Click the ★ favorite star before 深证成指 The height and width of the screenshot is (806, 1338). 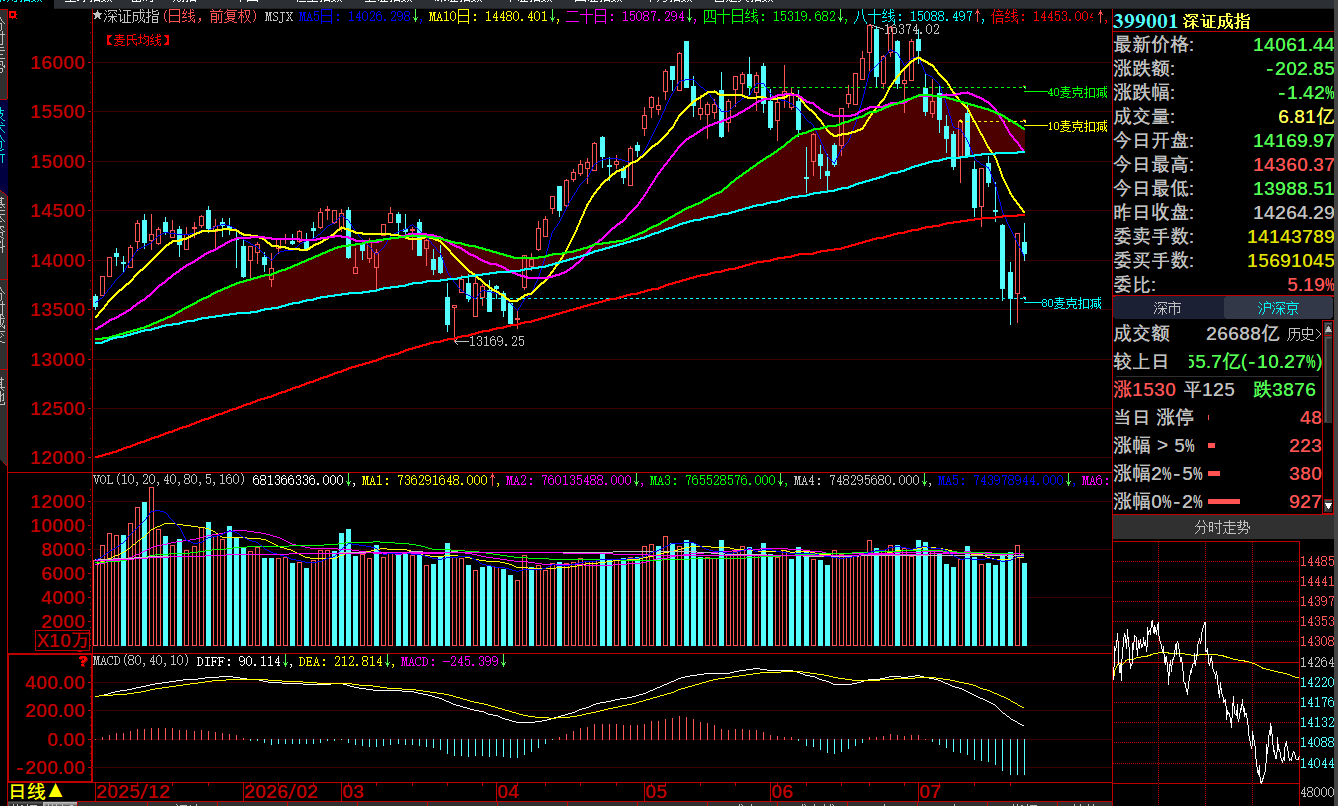pyautogui.click(x=97, y=17)
